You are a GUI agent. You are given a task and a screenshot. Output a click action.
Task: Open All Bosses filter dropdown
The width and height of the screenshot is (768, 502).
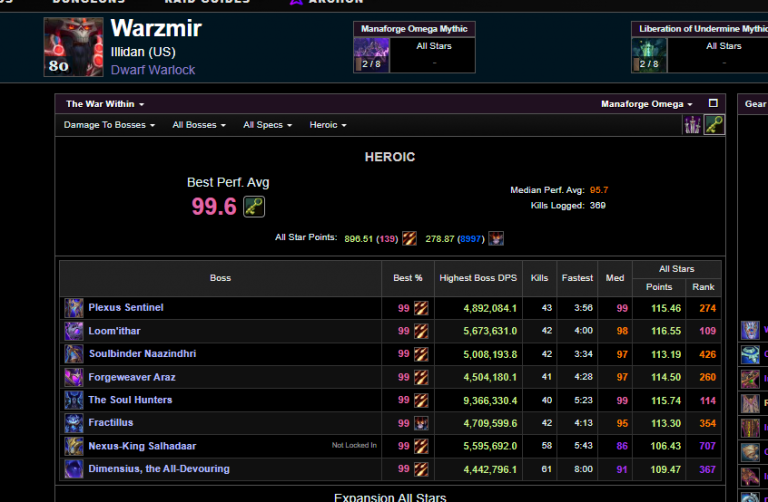[199, 125]
